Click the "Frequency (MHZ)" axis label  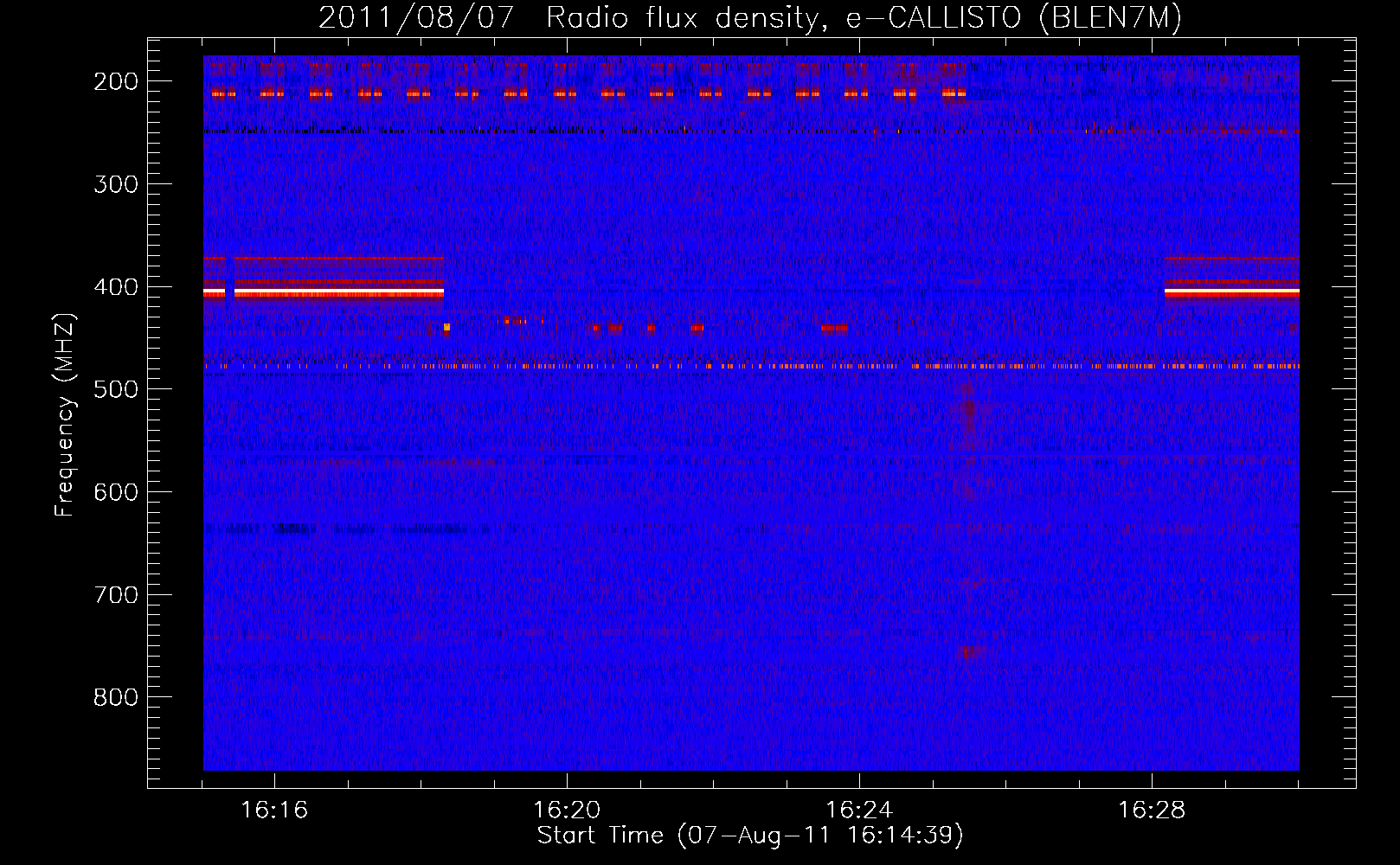(66, 414)
